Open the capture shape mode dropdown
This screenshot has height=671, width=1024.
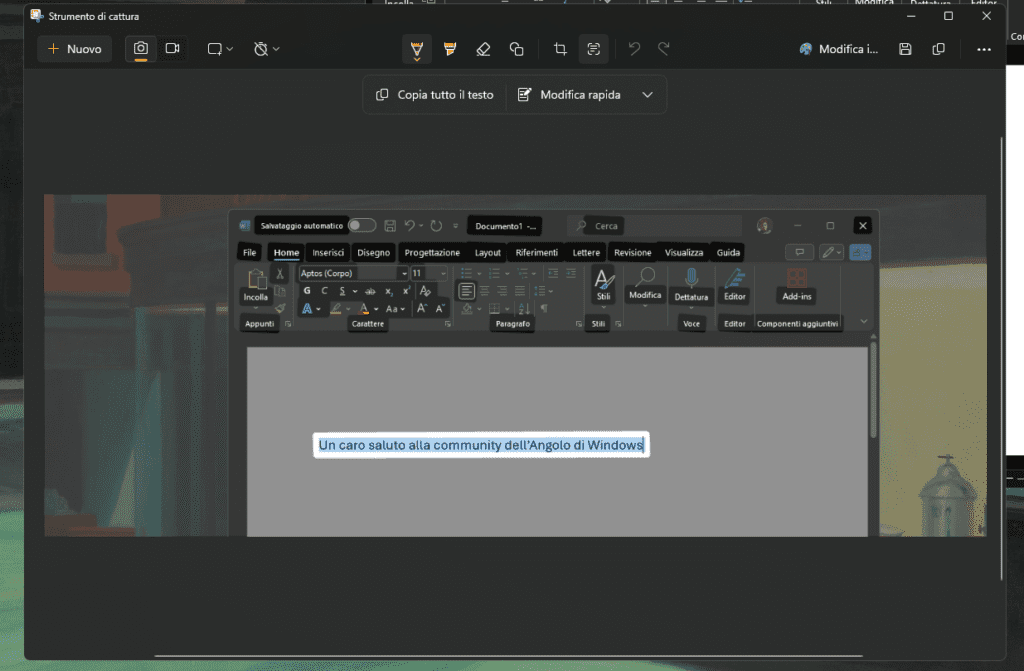coord(220,49)
